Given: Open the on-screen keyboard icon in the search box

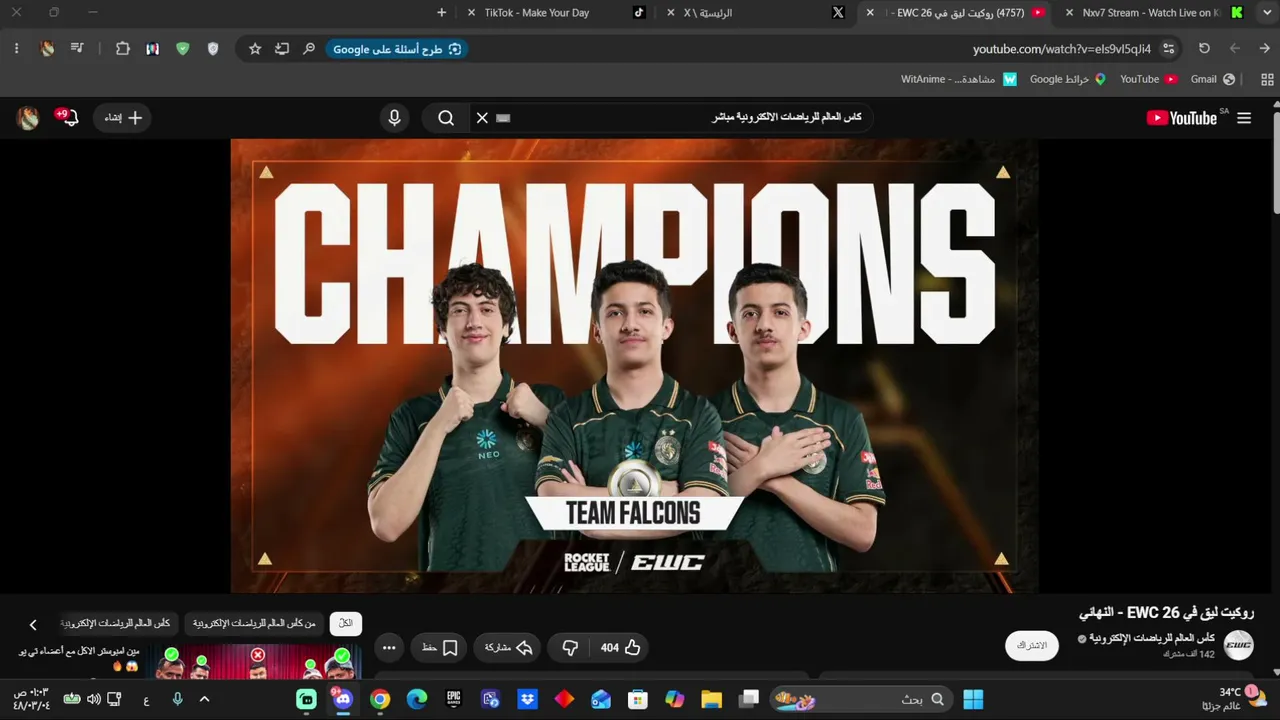Looking at the screenshot, I should coord(503,118).
